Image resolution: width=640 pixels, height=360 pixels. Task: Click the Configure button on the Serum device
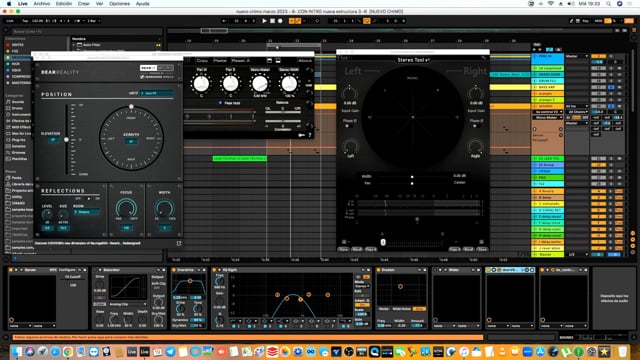click(67, 270)
